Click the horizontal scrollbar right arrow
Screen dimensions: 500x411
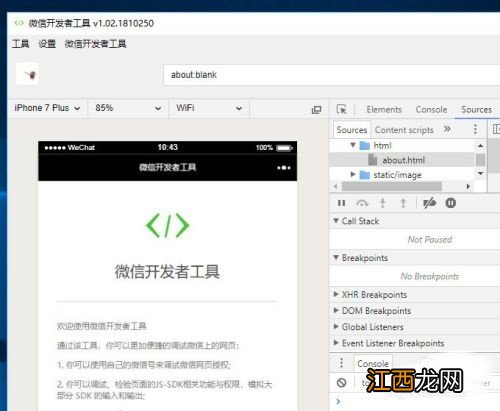468,186
